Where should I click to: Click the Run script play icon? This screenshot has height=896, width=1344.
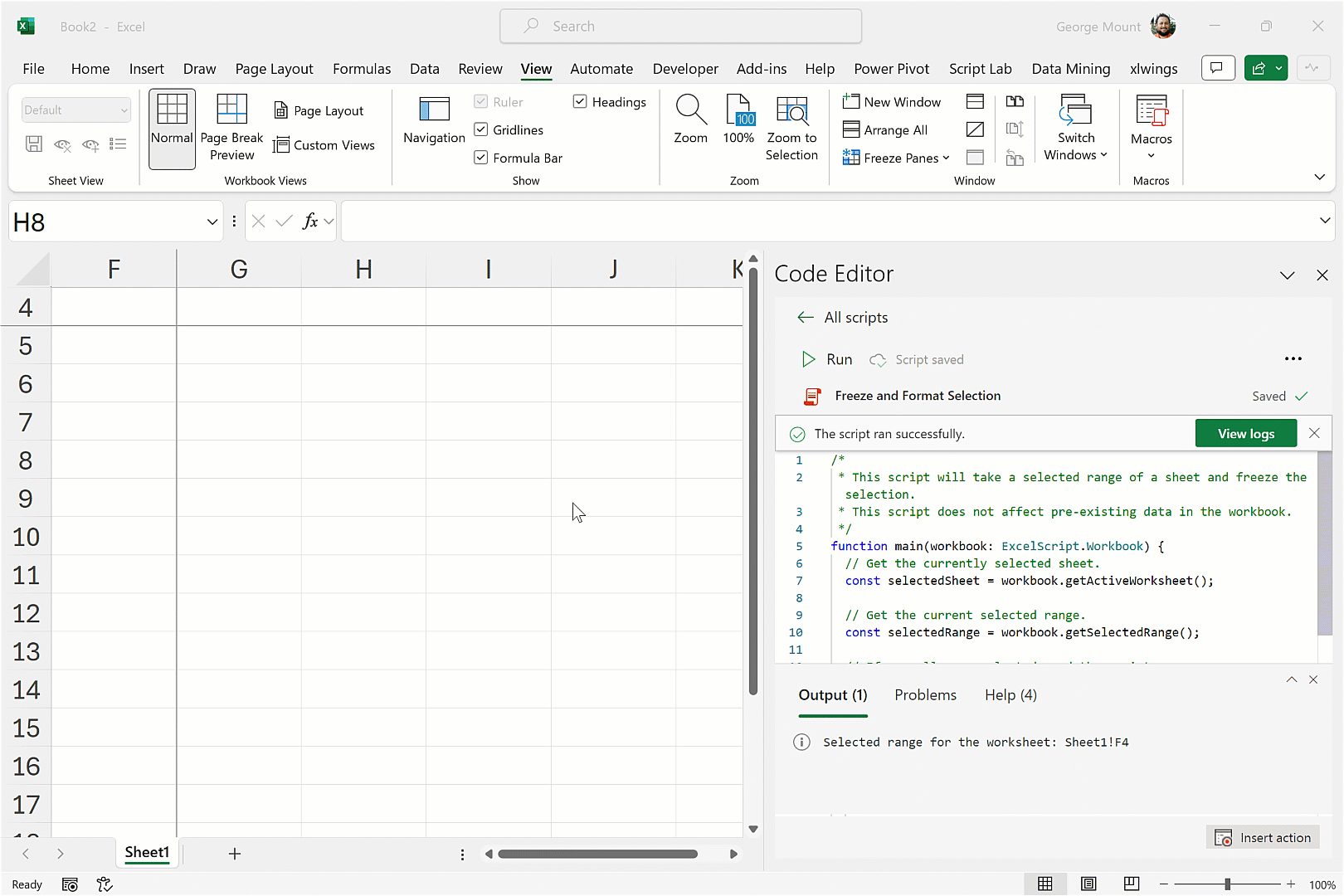point(808,359)
